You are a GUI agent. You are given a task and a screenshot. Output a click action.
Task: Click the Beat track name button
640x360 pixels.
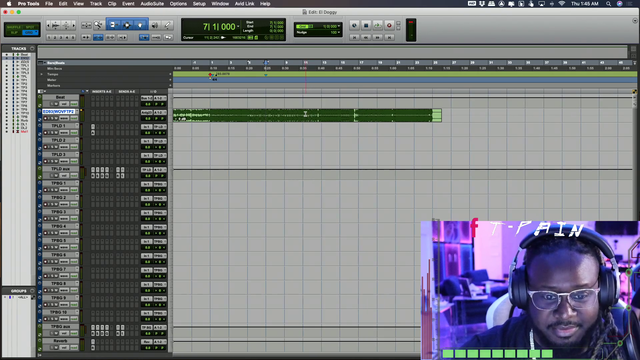click(x=60, y=97)
